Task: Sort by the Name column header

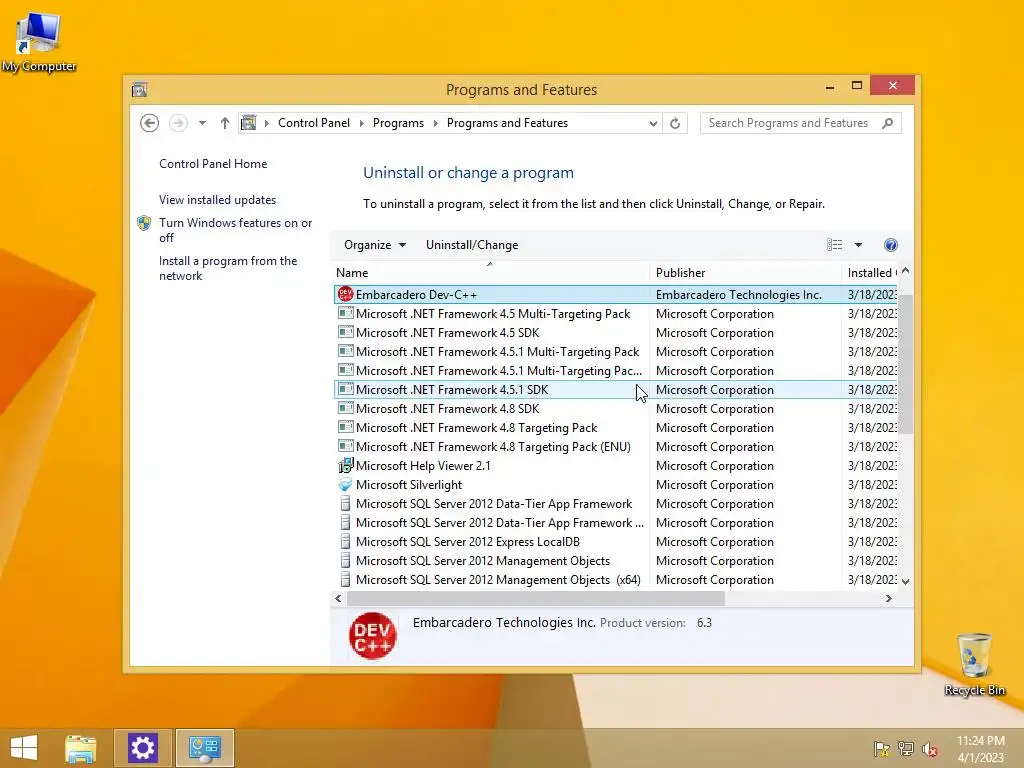Action: point(490,272)
